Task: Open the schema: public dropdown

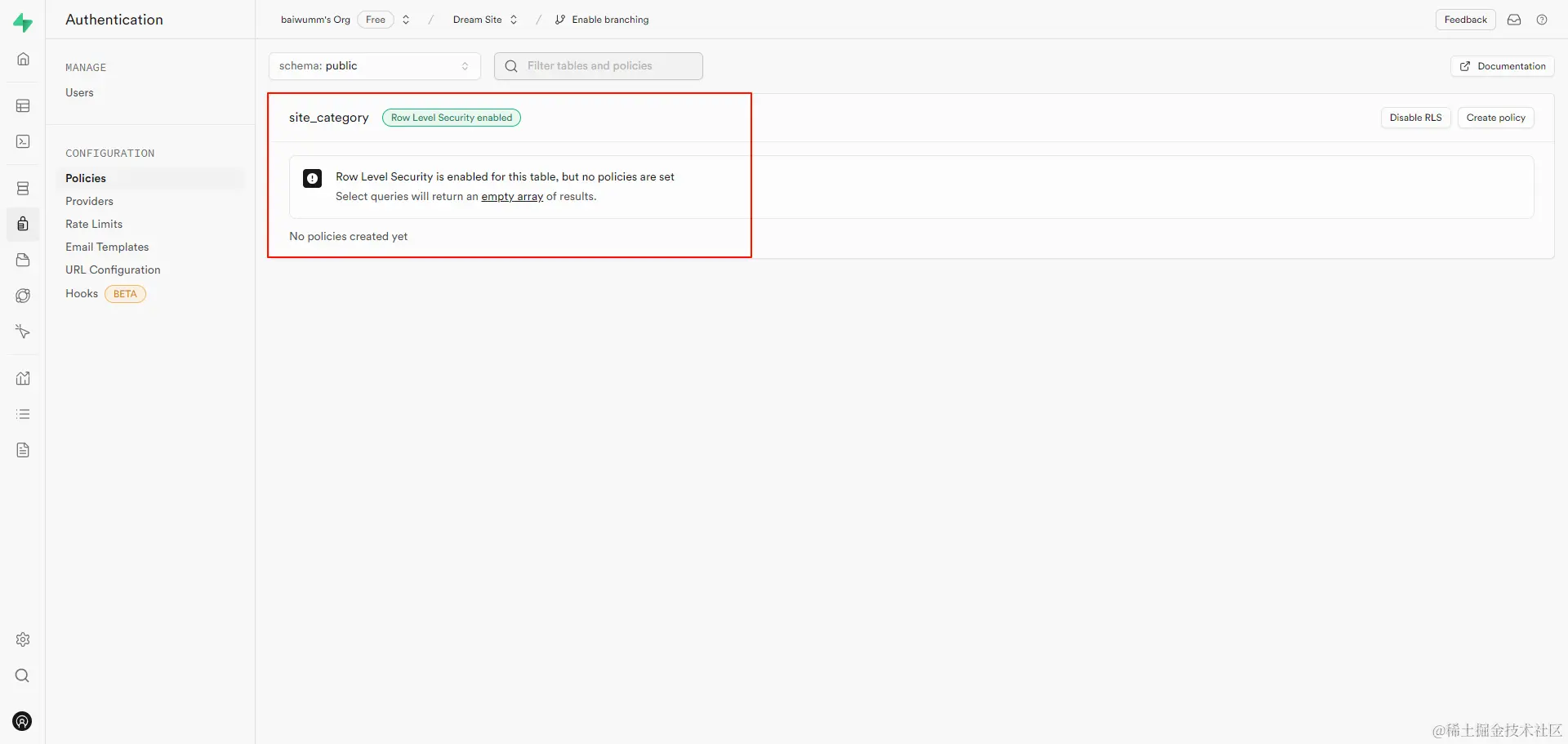Action: coord(375,66)
